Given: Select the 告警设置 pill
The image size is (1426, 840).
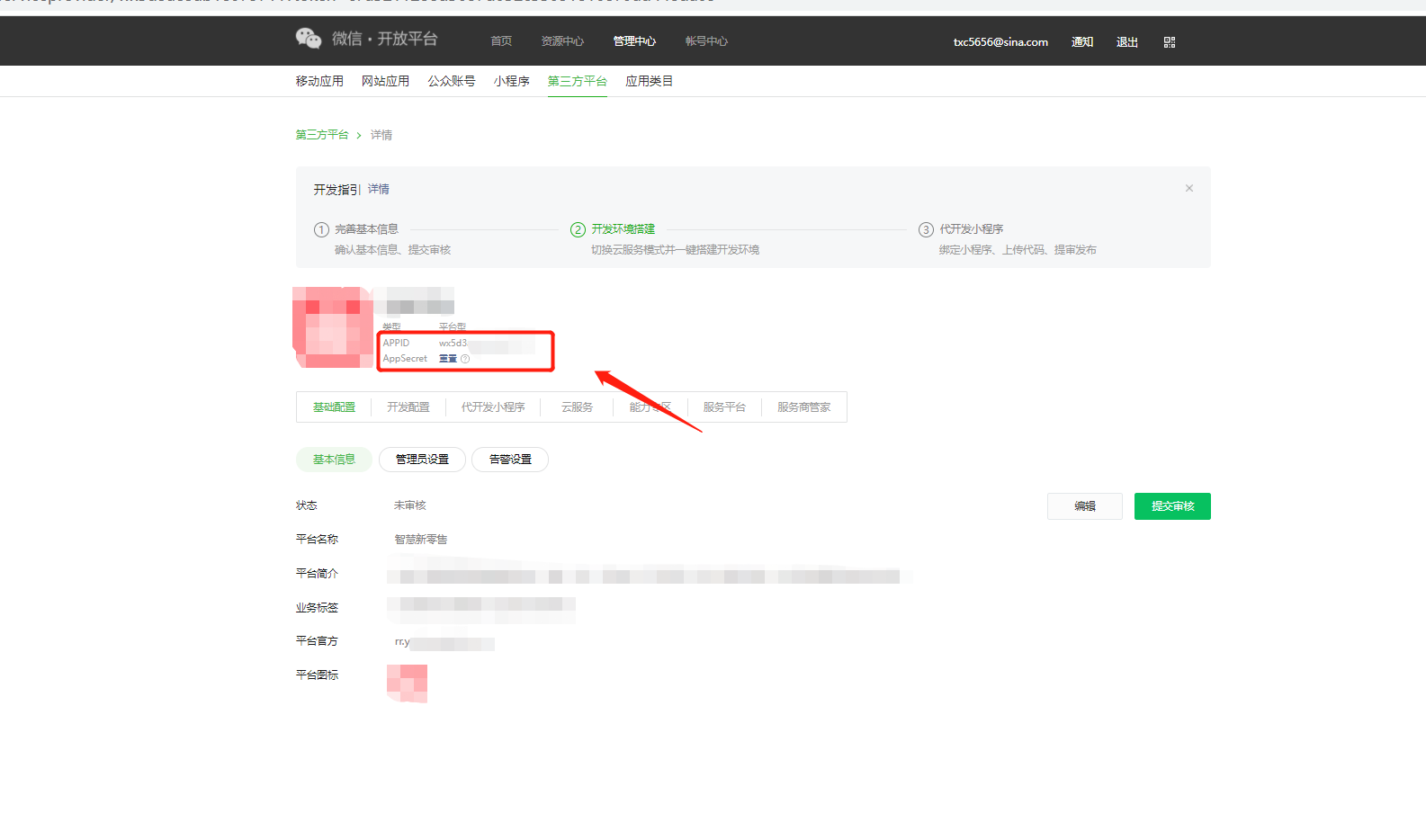Looking at the screenshot, I should pos(510,460).
